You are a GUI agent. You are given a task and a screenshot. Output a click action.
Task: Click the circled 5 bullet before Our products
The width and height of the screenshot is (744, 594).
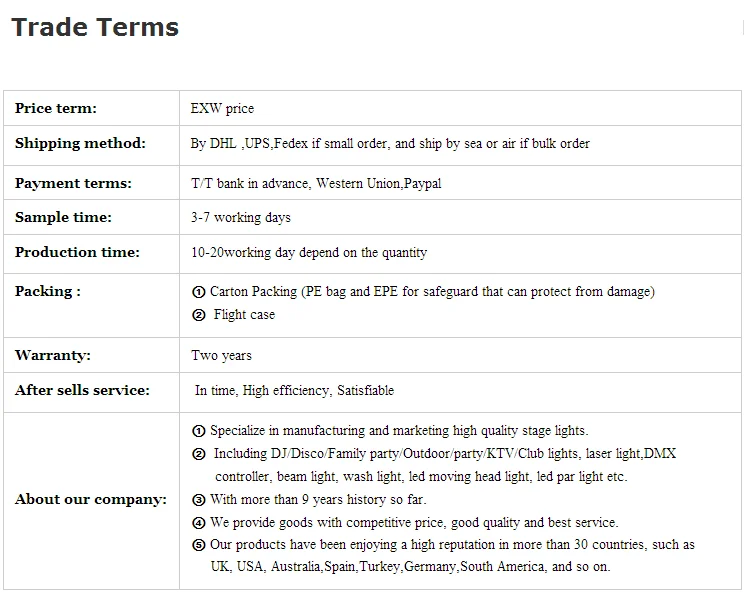pyautogui.click(x=198, y=546)
